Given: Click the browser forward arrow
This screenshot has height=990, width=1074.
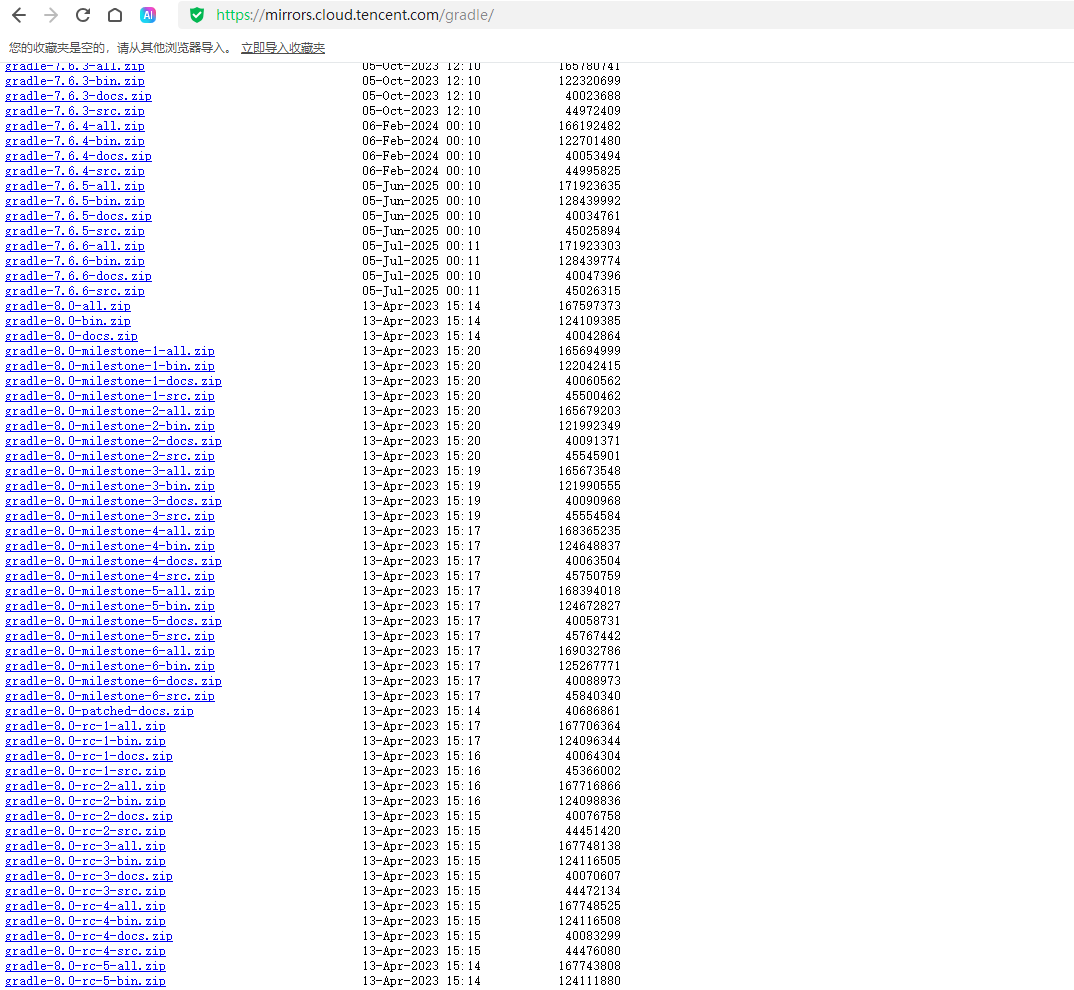Looking at the screenshot, I should (x=51, y=15).
